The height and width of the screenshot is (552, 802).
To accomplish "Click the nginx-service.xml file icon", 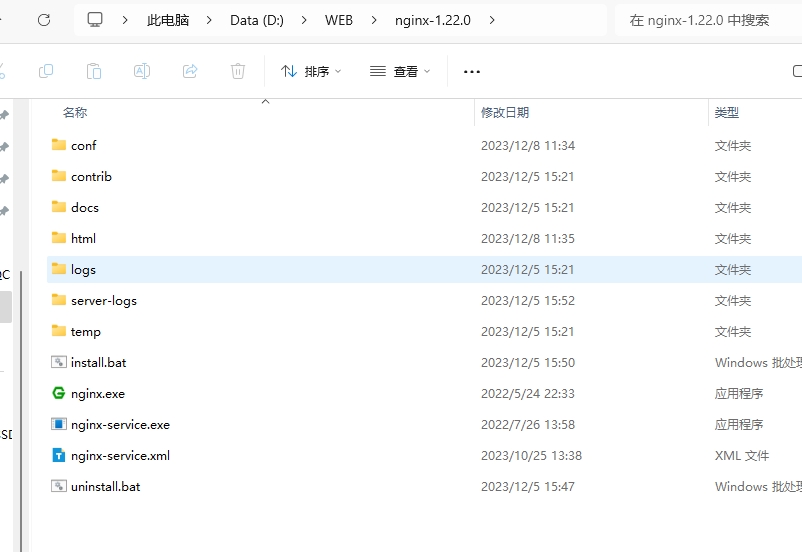I will (59, 455).
